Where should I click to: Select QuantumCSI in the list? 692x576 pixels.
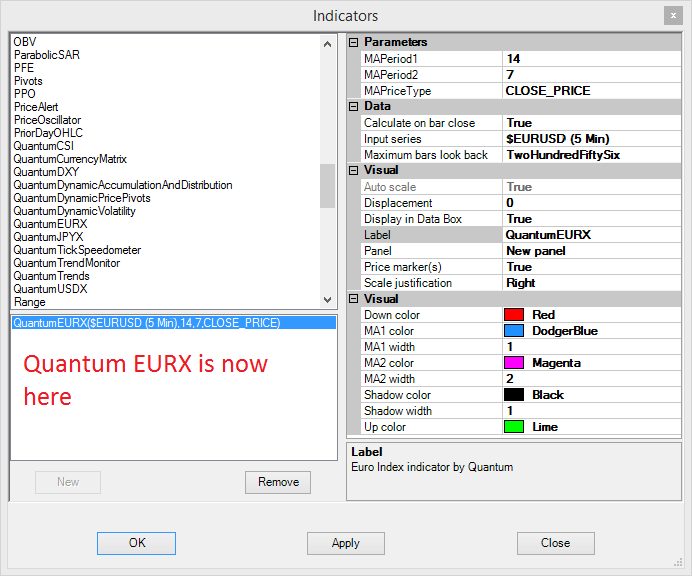tap(43, 146)
